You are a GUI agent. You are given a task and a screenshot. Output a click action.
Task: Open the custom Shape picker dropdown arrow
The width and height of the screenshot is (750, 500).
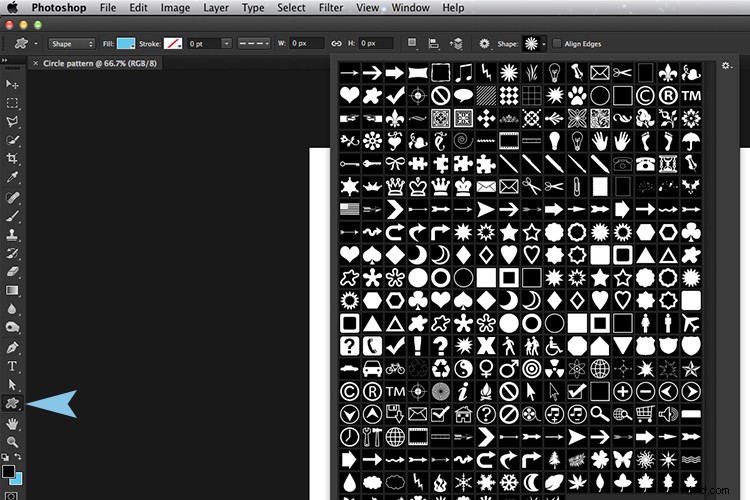544,44
